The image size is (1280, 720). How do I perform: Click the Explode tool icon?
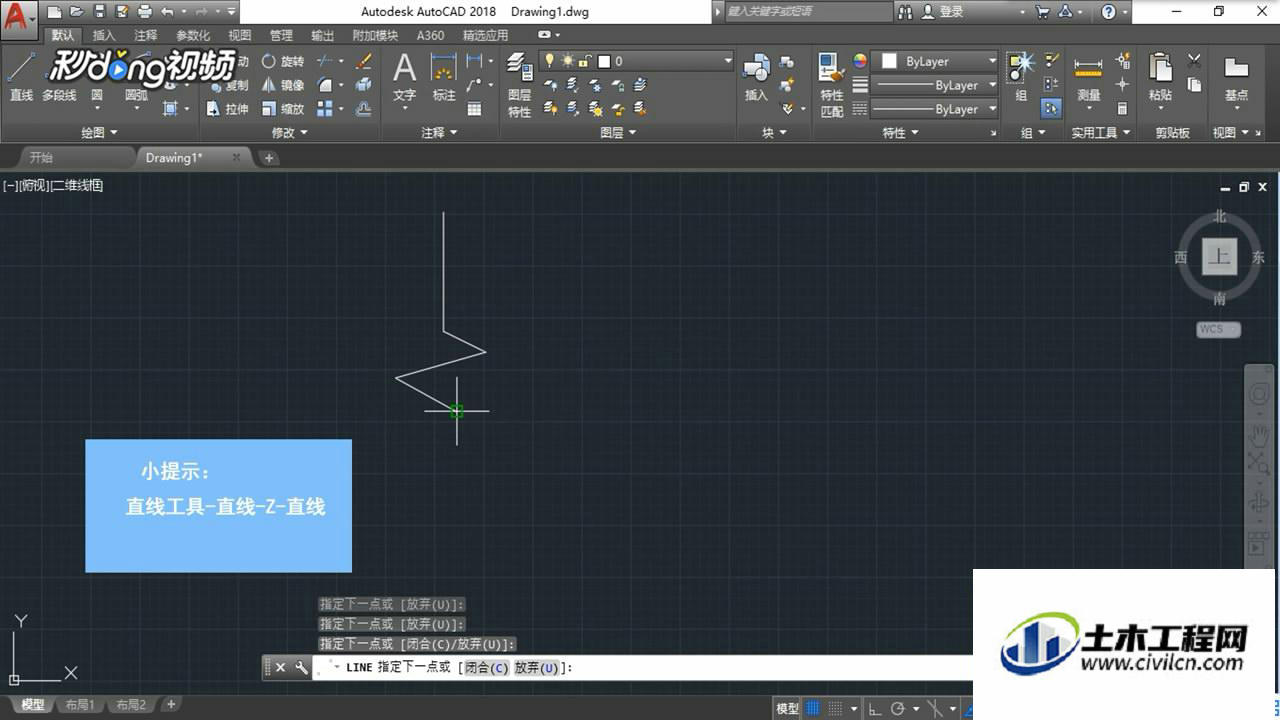click(364, 85)
